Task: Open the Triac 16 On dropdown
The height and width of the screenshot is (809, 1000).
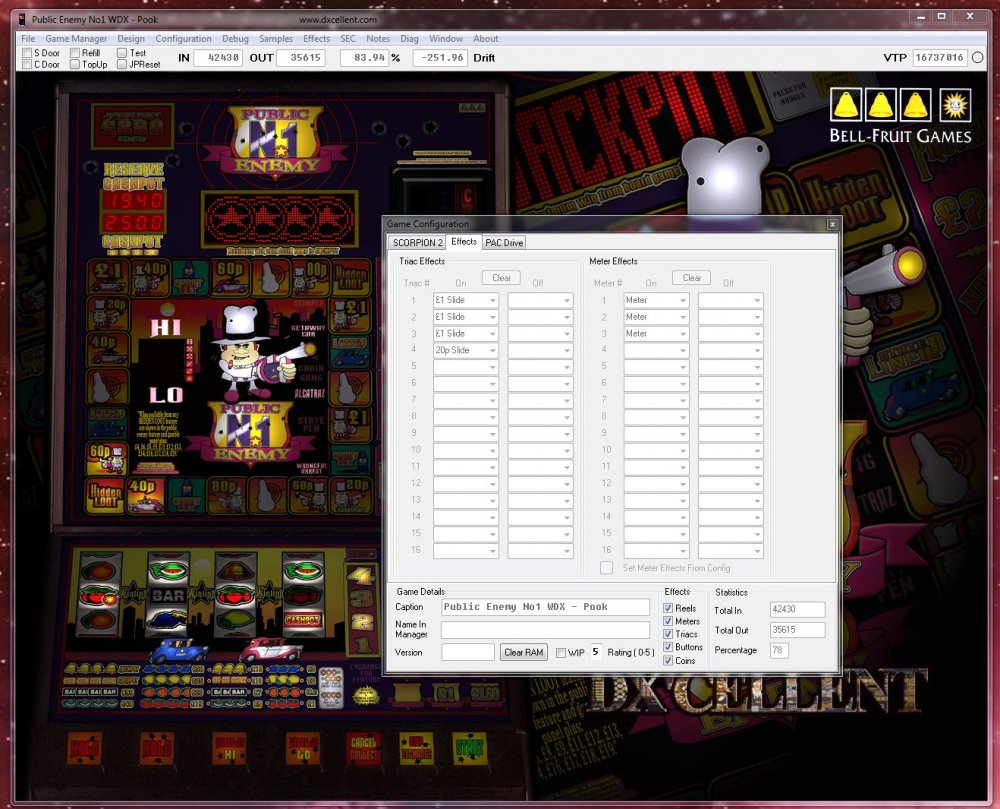Action: [466, 550]
